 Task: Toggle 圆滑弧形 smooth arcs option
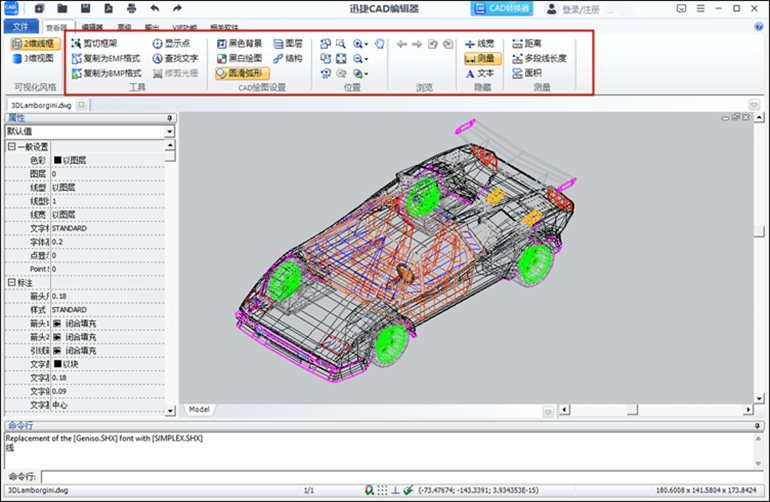point(242,73)
